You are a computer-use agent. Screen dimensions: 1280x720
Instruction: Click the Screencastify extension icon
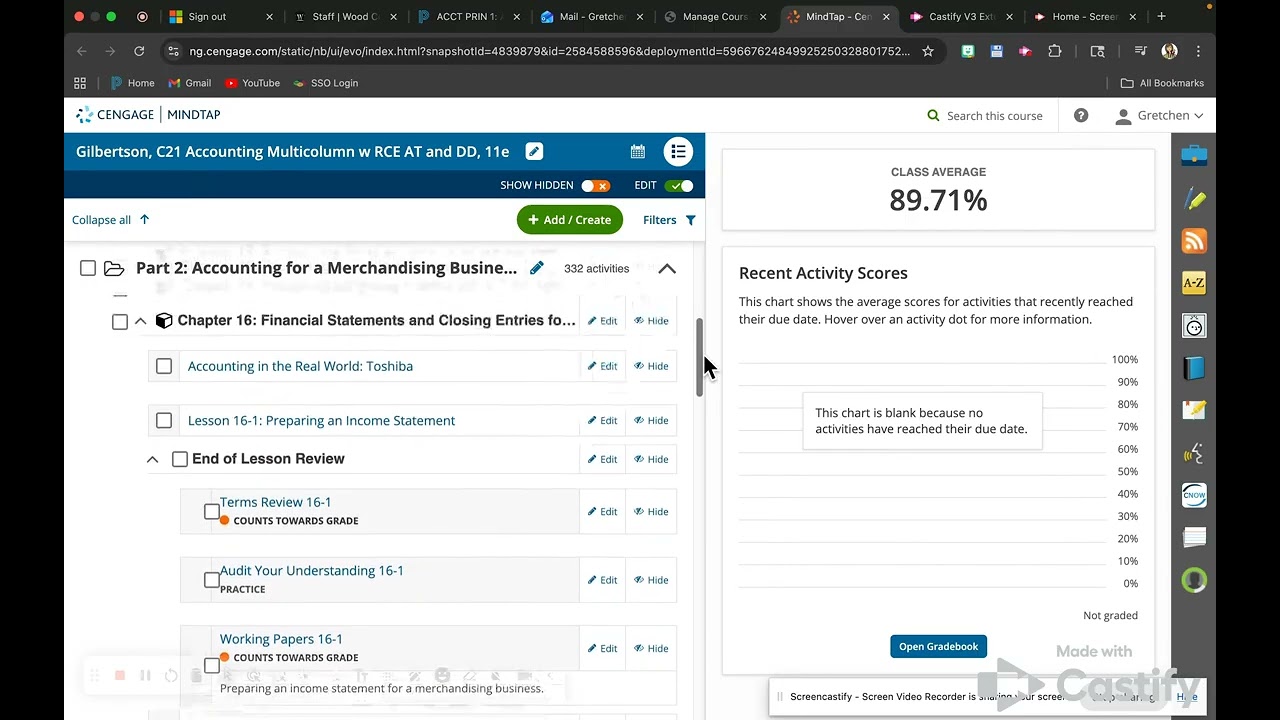(1023, 51)
